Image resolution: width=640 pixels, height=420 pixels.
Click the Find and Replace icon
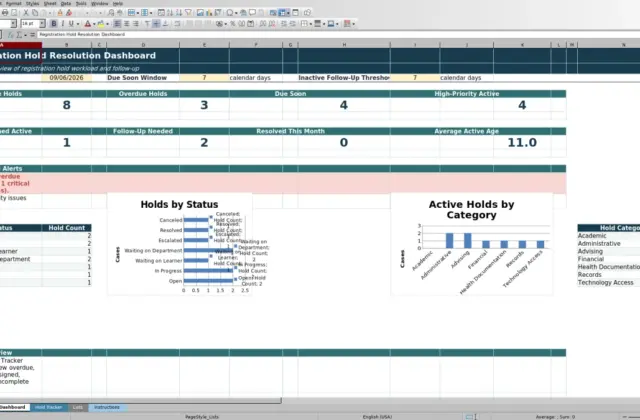pyautogui.click(x=111, y=13)
